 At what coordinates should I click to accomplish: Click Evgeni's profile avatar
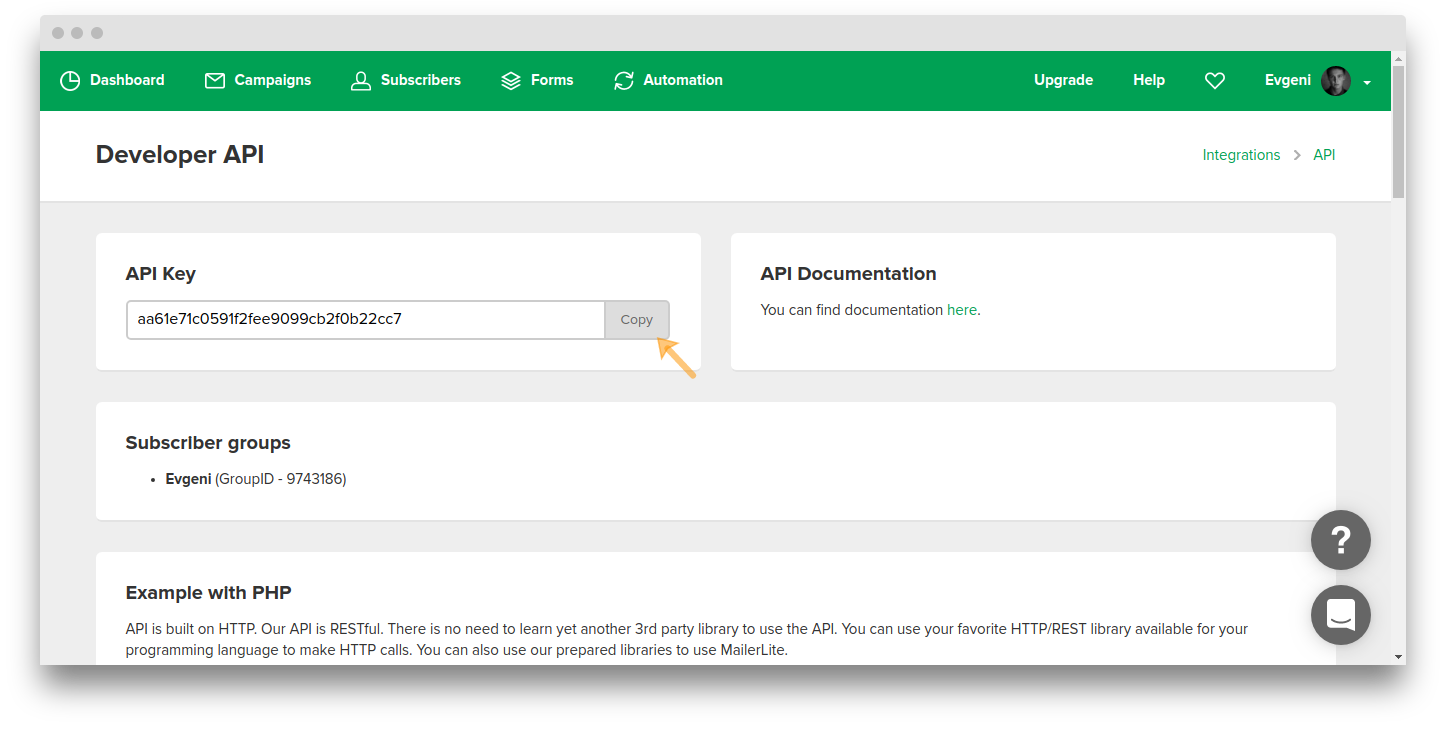click(1336, 80)
